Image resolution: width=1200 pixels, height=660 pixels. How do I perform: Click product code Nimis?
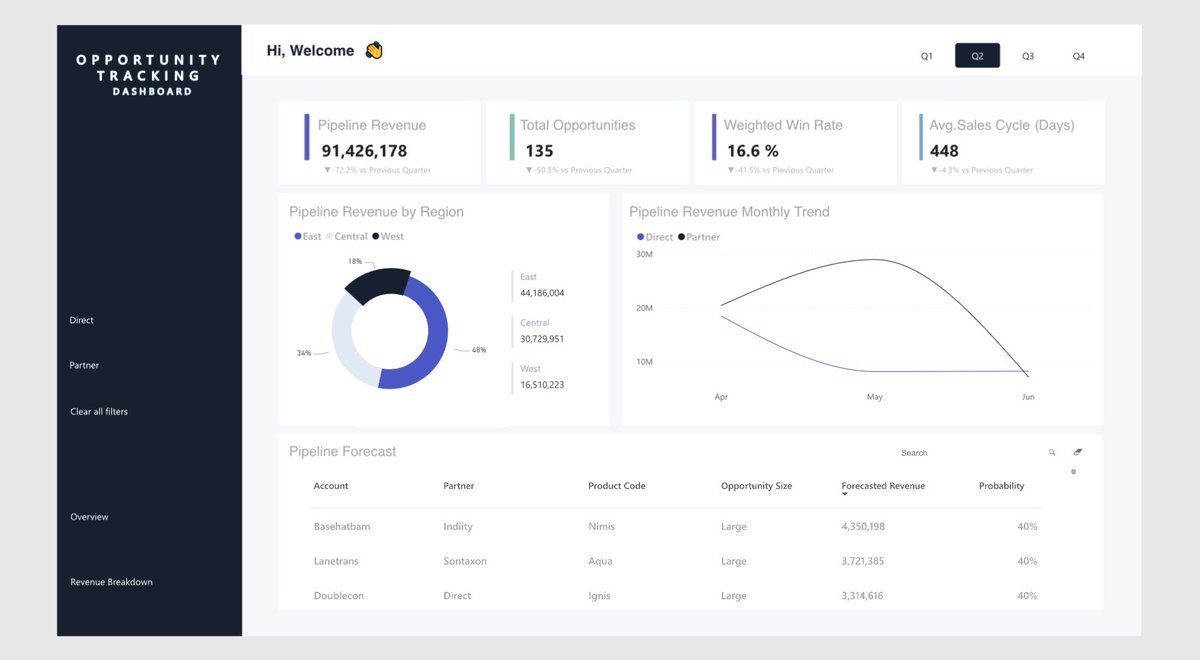(x=602, y=526)
